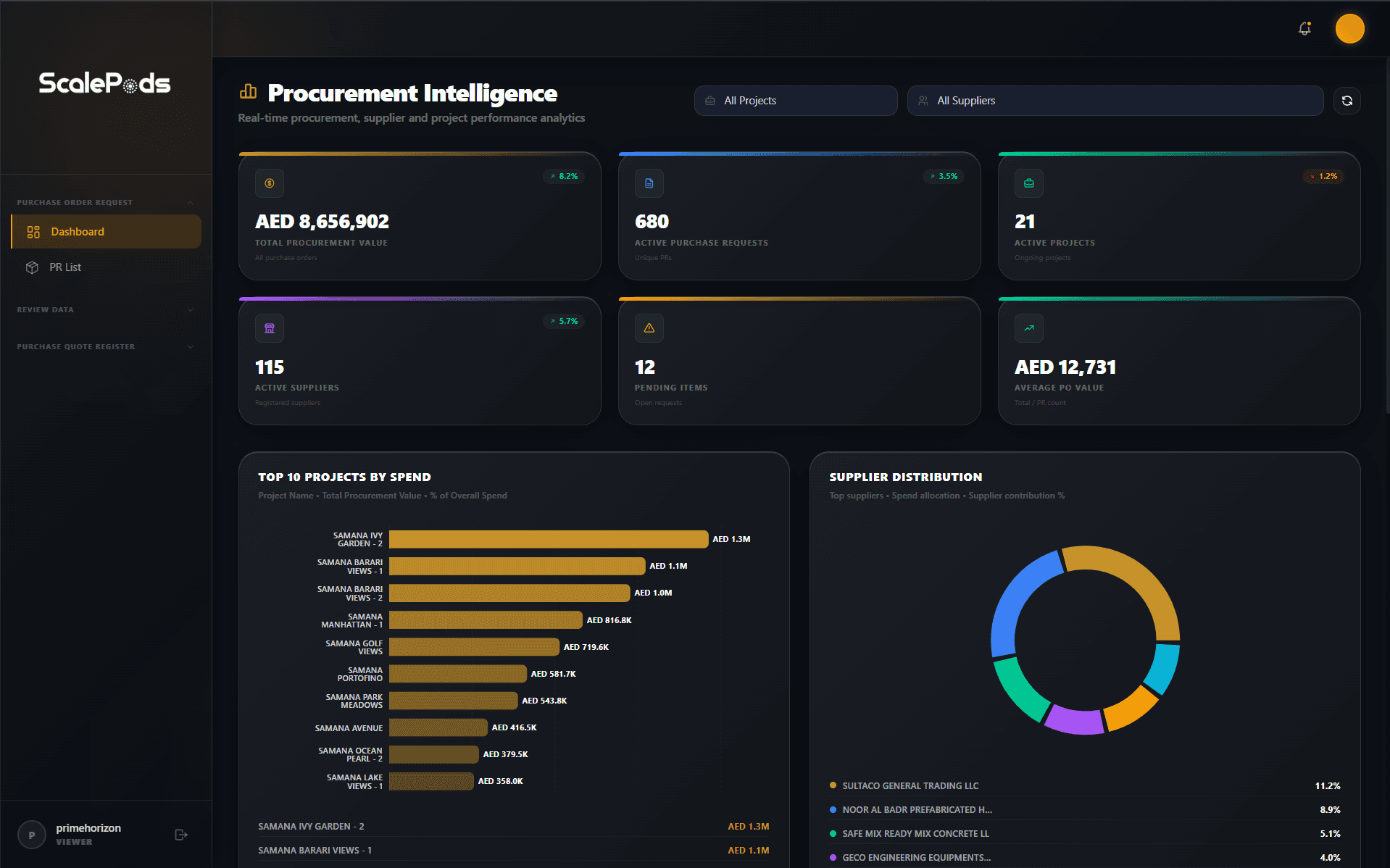The image size is (1390, 868).
Task: Click the Samana Ocean Pearl - 2 bar
Action: click(434, 754)
